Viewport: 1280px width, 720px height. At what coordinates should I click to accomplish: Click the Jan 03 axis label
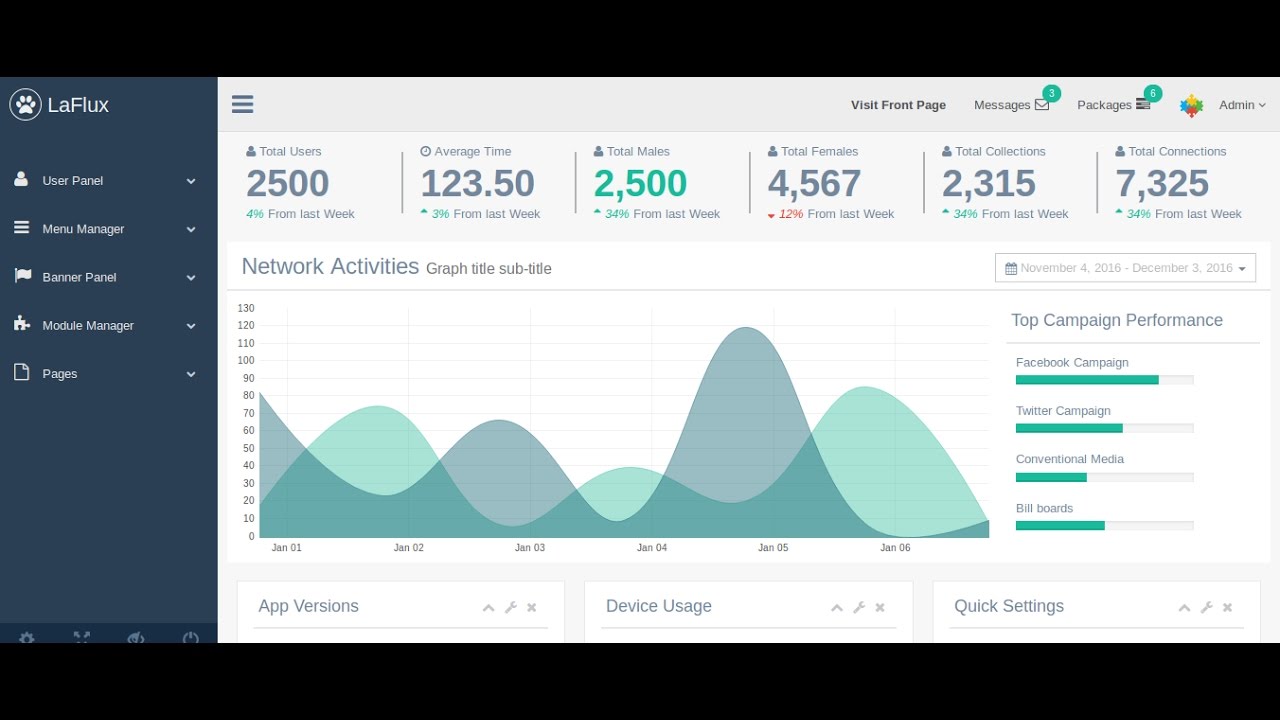pos(530,548)
